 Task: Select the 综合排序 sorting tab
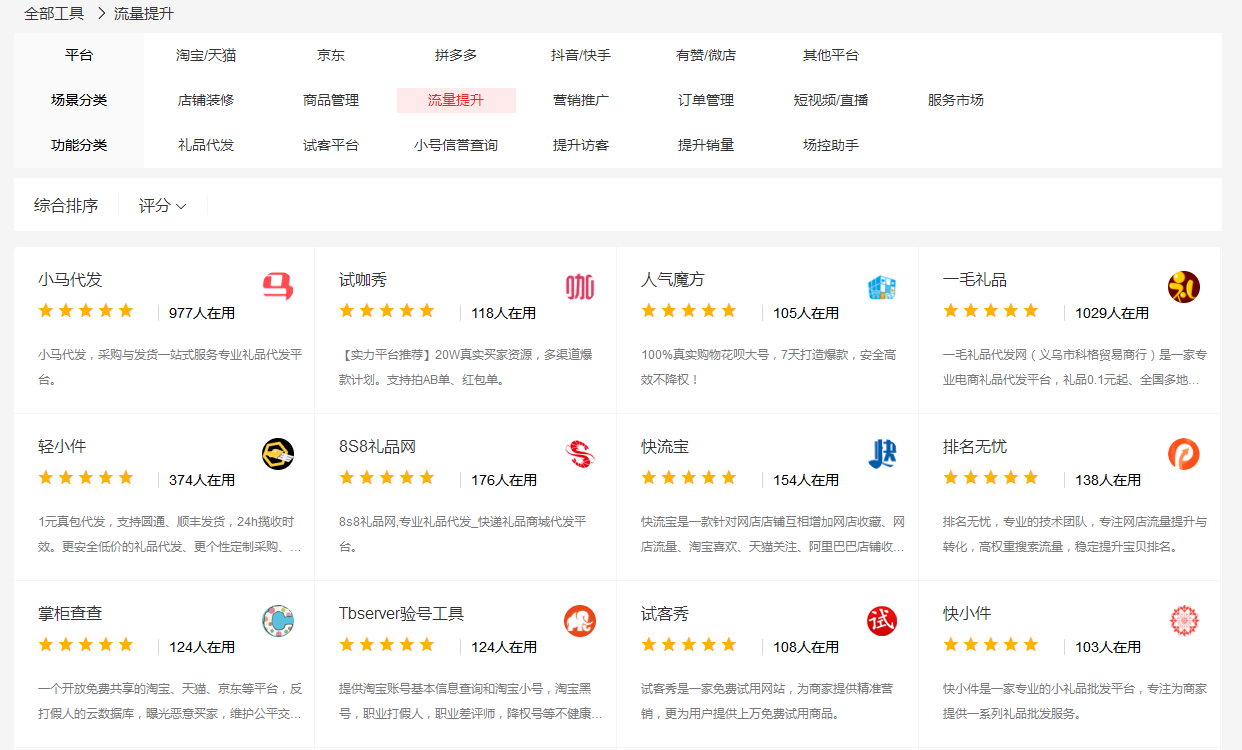click(66, 205)
